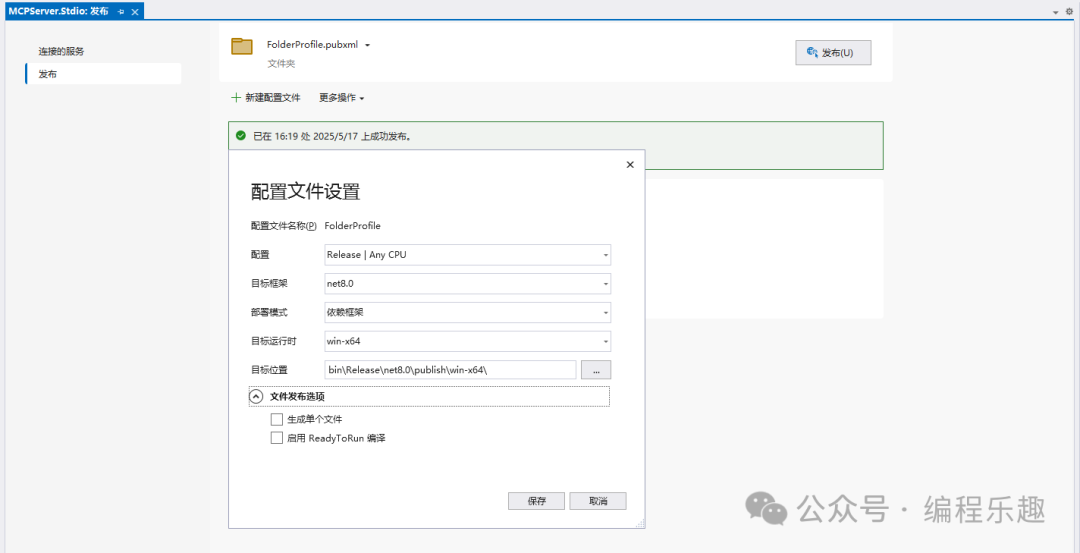Open the tab settings gear icon
The image size is (1080, 553).
point(1070,11)
